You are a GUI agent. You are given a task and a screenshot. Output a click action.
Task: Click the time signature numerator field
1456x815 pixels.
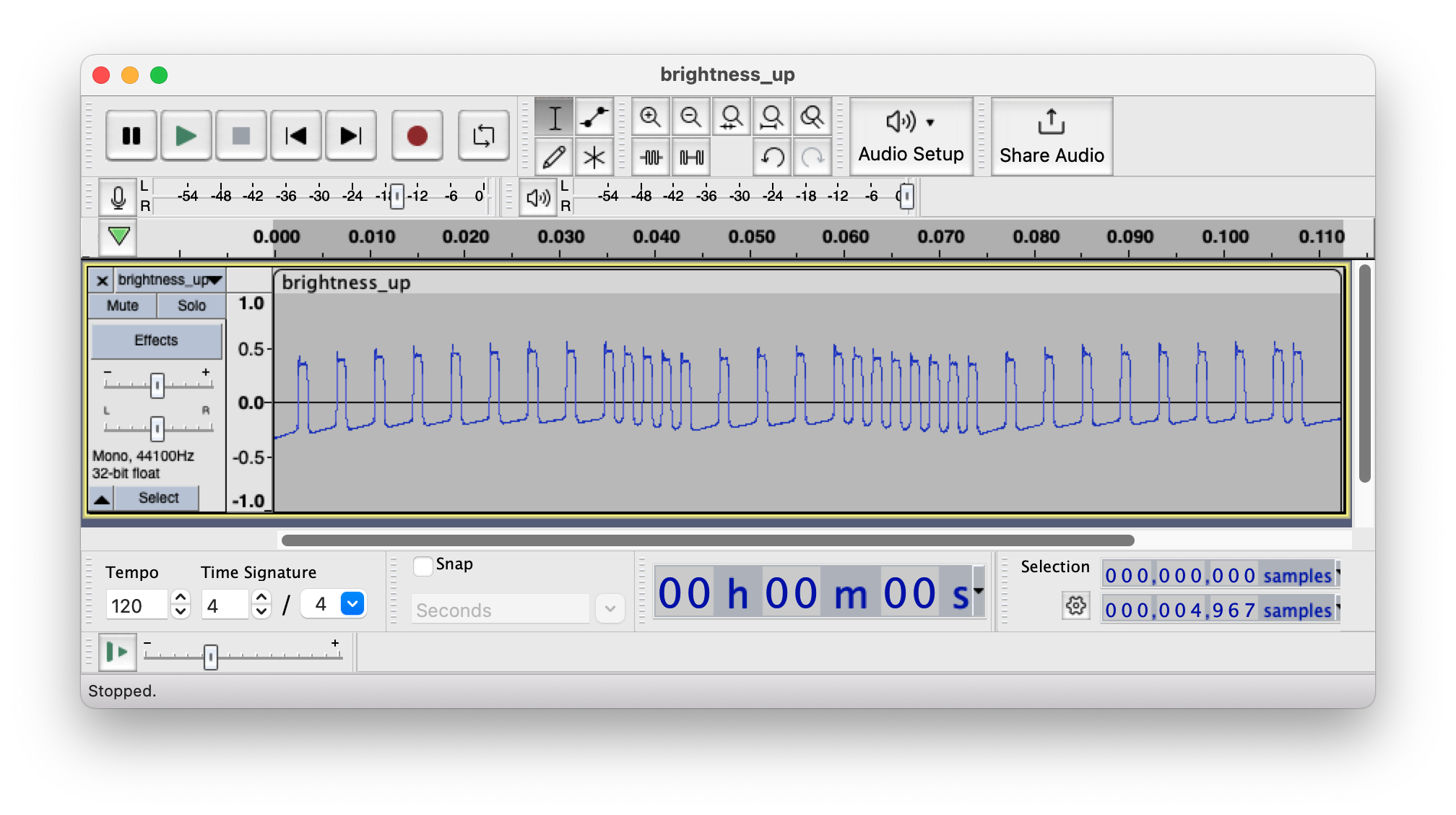coord(225,605)
